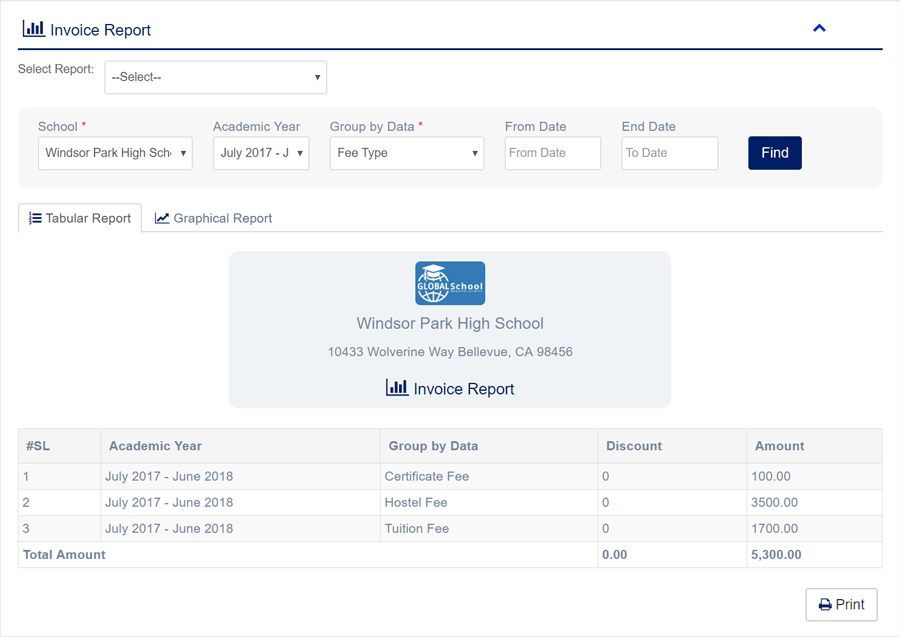Click the address line 10433 Wolverine Way Bellevue
900x637 pixels.
(x=450, y=352)
